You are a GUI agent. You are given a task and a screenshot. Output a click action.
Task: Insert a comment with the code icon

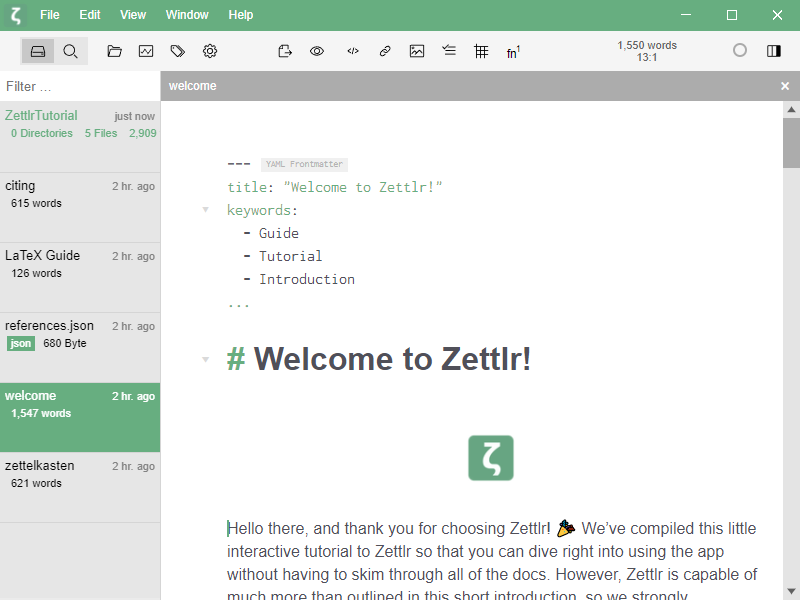353,51
